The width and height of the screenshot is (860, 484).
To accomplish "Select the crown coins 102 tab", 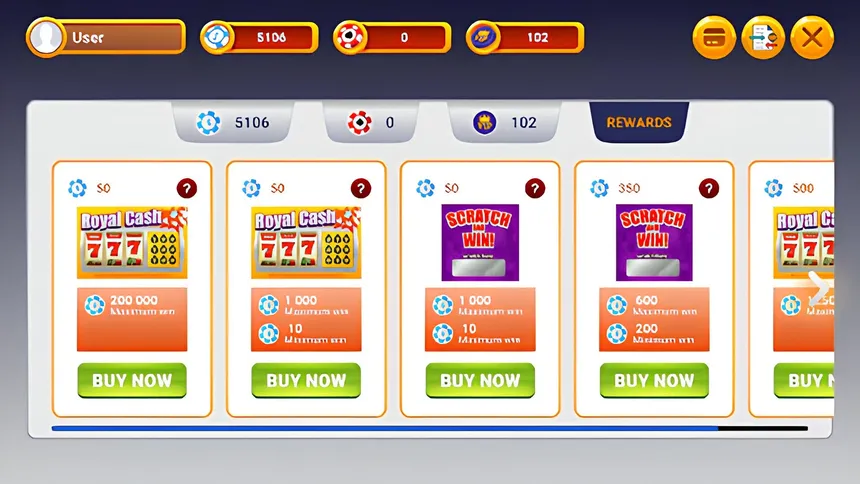I will point(505,122).
